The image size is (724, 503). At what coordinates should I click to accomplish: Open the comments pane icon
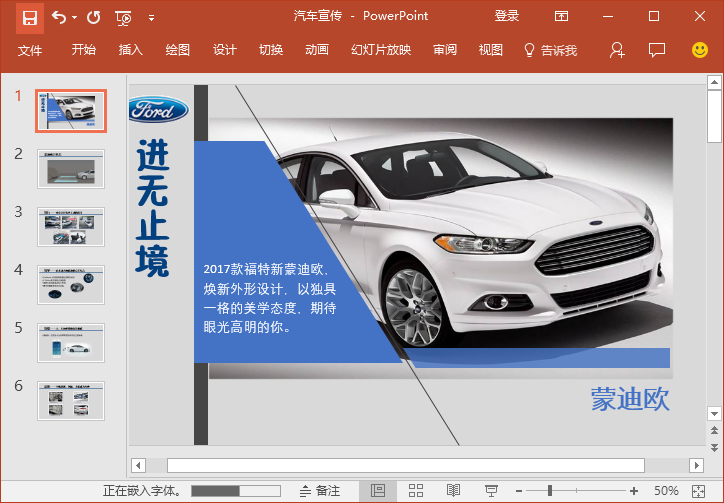pos(657,50)
